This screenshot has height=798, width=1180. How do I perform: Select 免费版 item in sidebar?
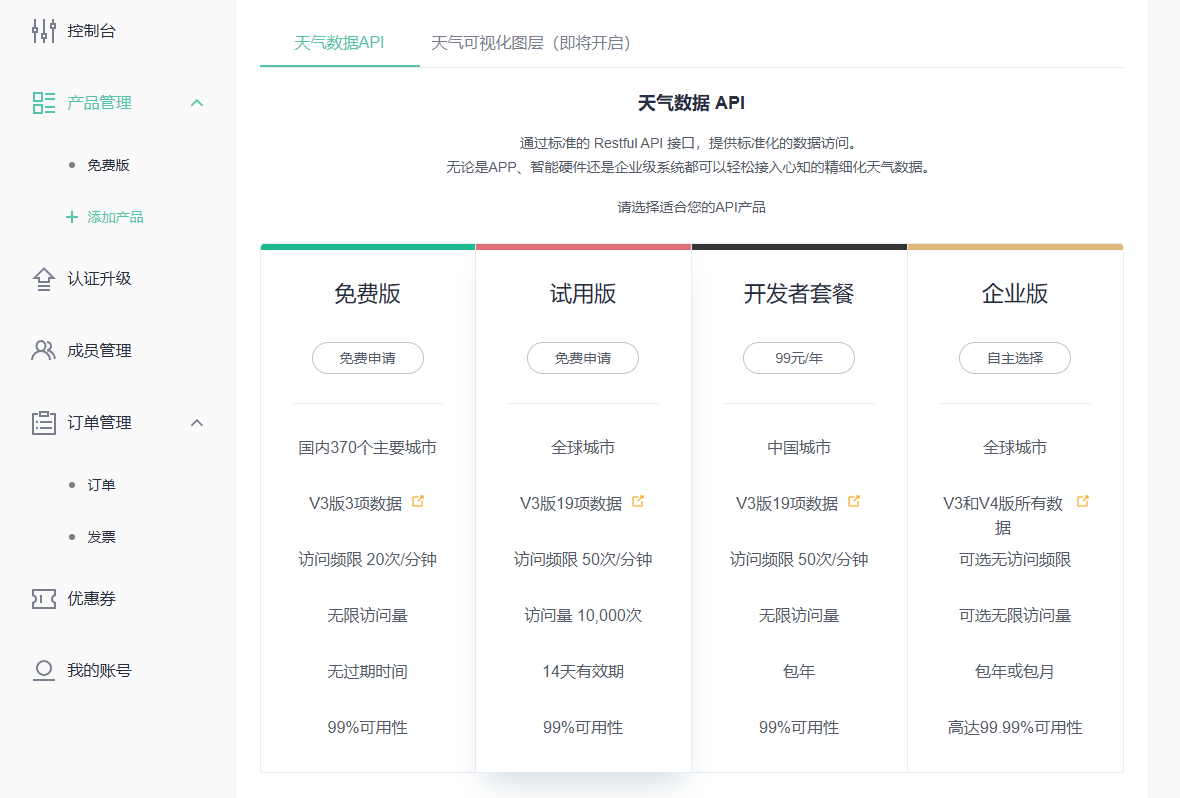pos(108,165)
